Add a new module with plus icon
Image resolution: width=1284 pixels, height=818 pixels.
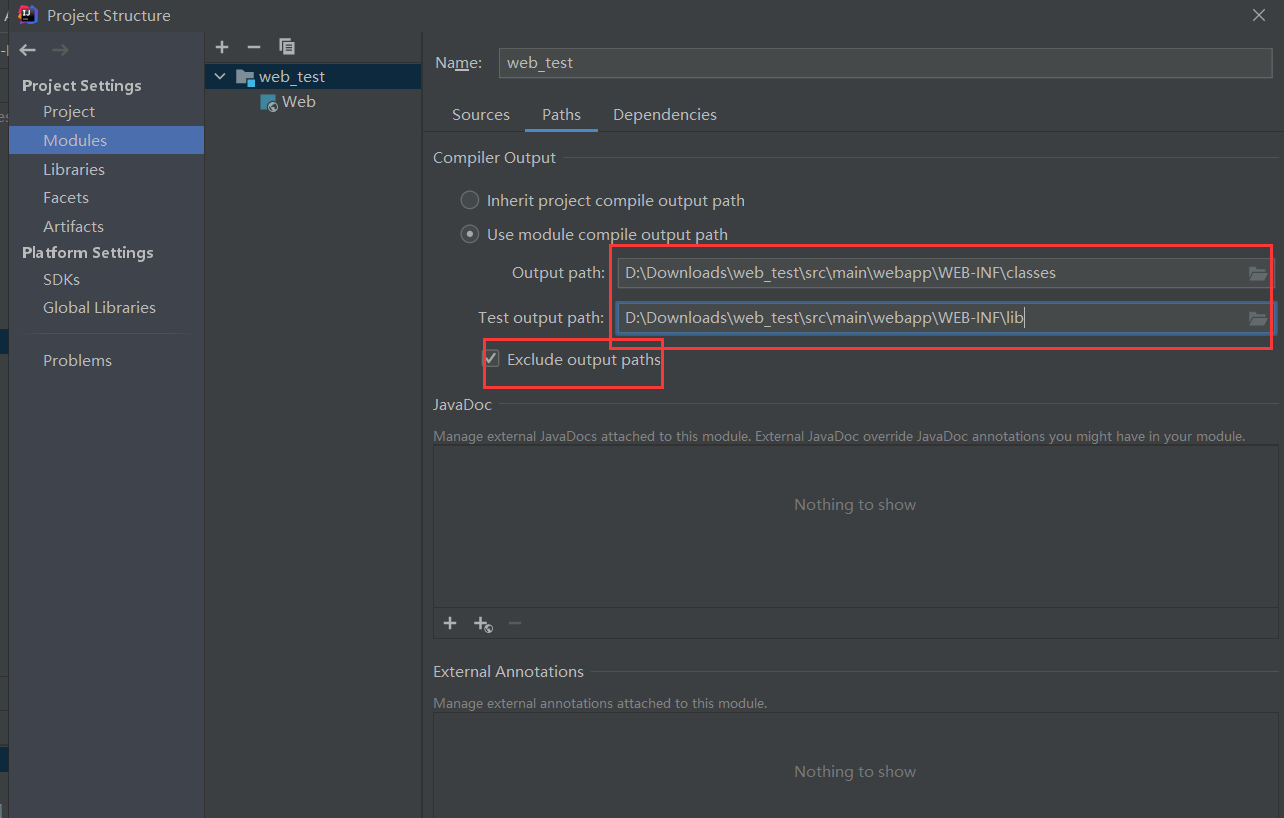pos(222,47)
